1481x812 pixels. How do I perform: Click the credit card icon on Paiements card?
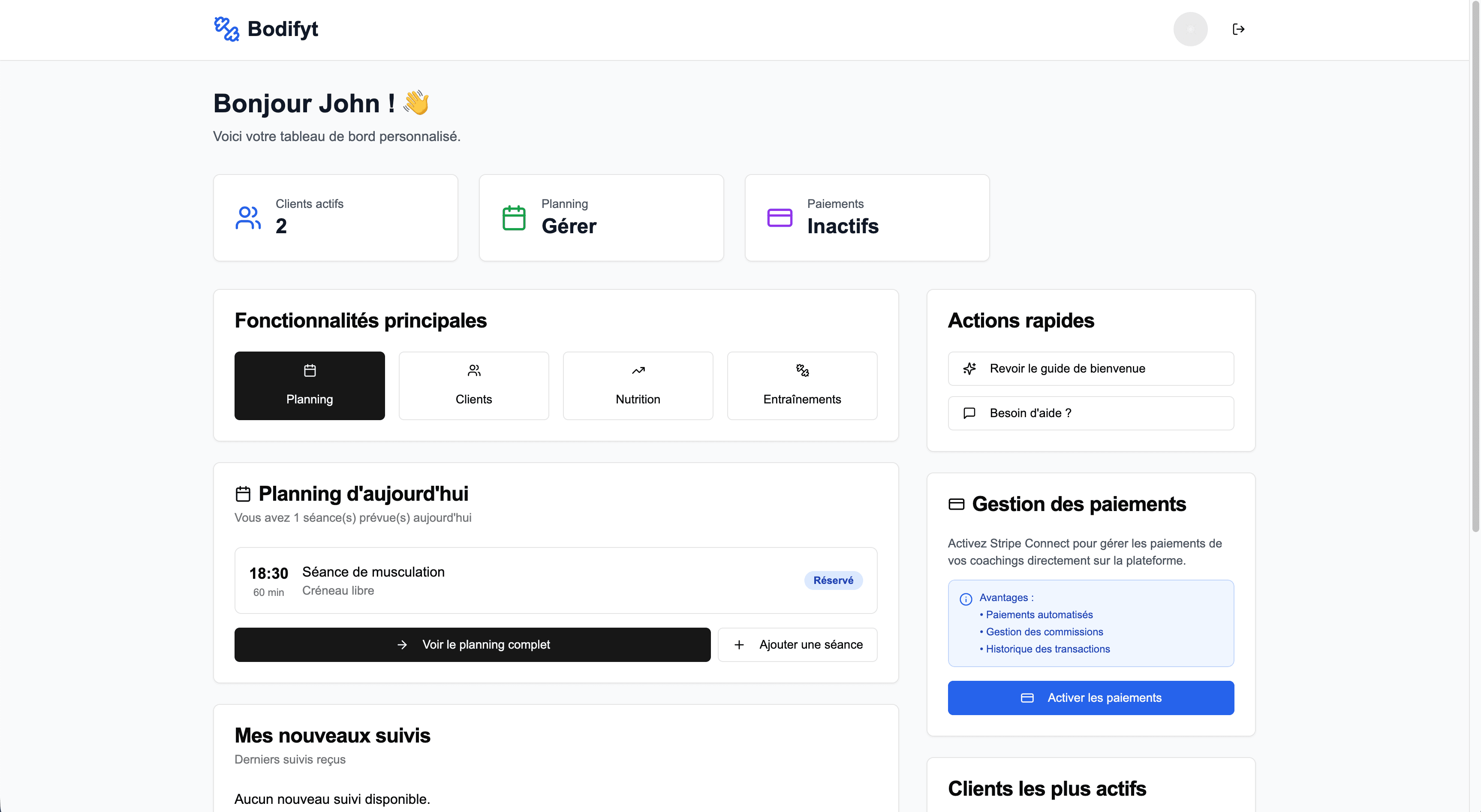(x=780, y=218)
